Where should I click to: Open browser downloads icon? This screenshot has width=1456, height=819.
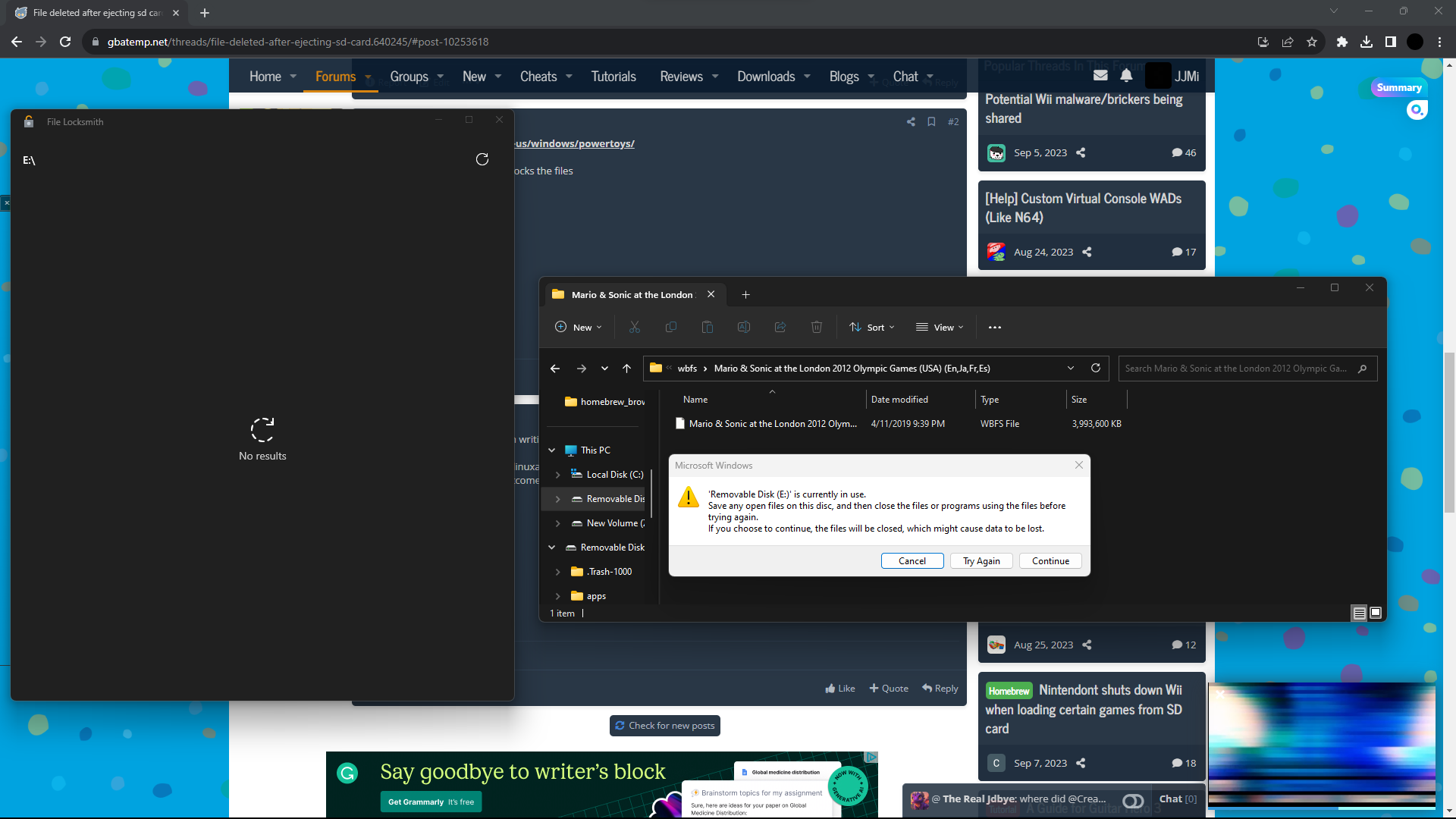(x=1367, y=42)
